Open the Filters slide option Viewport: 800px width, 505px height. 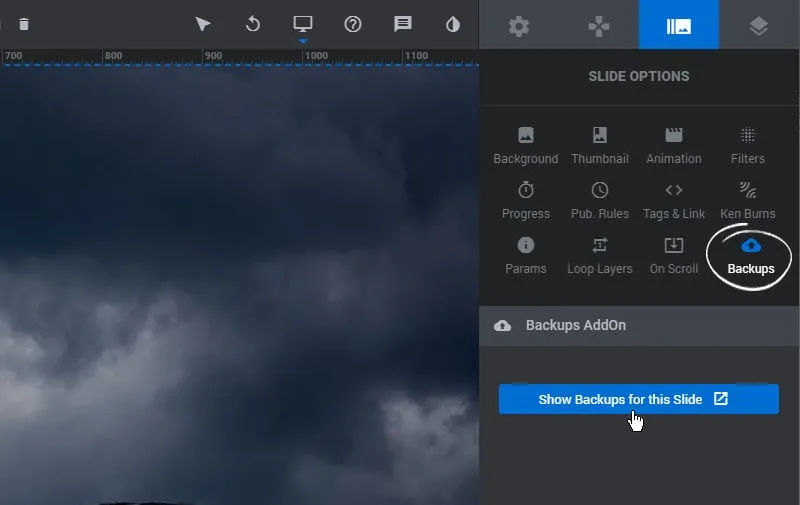[x=747, y=145]
